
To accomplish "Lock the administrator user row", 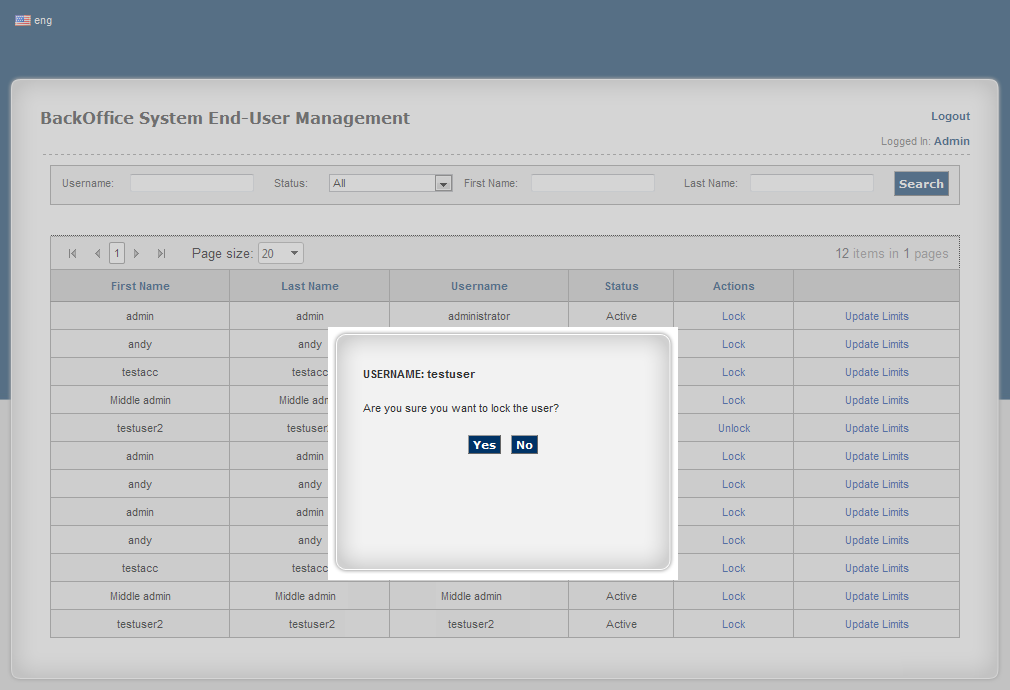I will (x=733, y=316).
